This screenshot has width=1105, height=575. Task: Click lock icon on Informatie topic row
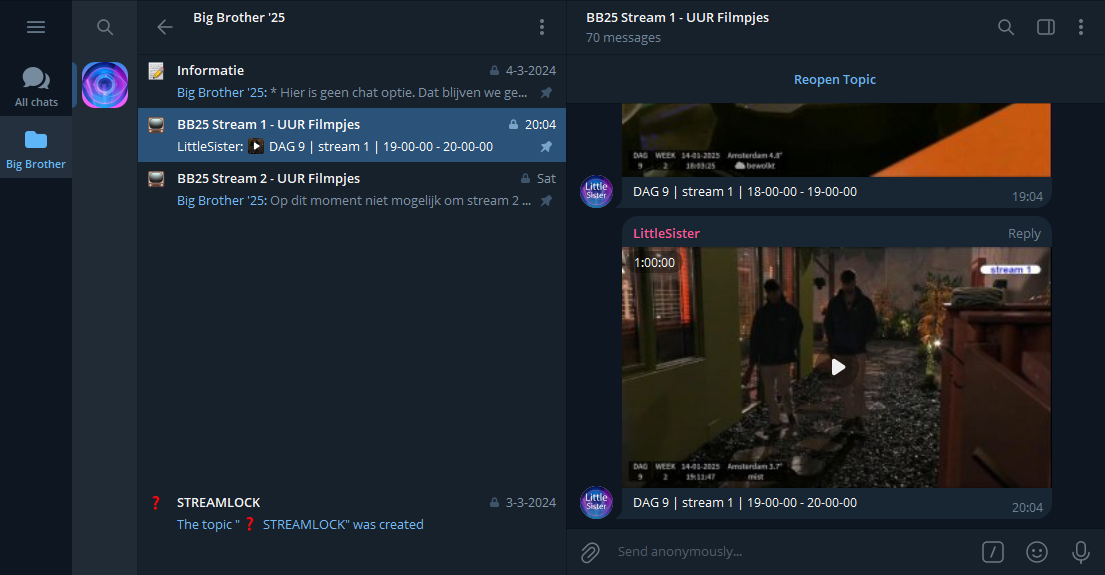495,70
